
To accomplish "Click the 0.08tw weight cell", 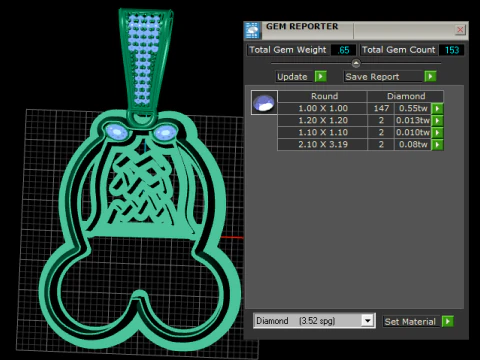I will click(413, 144).
